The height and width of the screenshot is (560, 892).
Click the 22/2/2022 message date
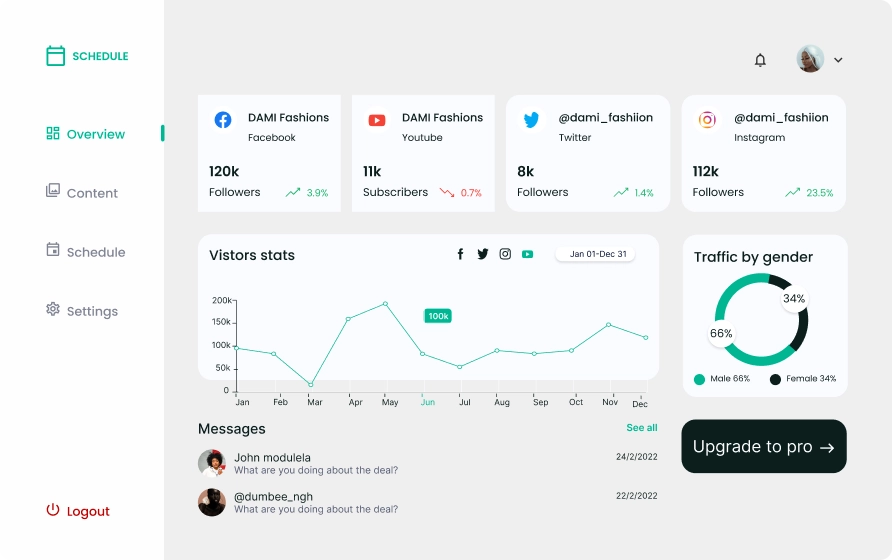pyautogui.click(x=637, y=496)
